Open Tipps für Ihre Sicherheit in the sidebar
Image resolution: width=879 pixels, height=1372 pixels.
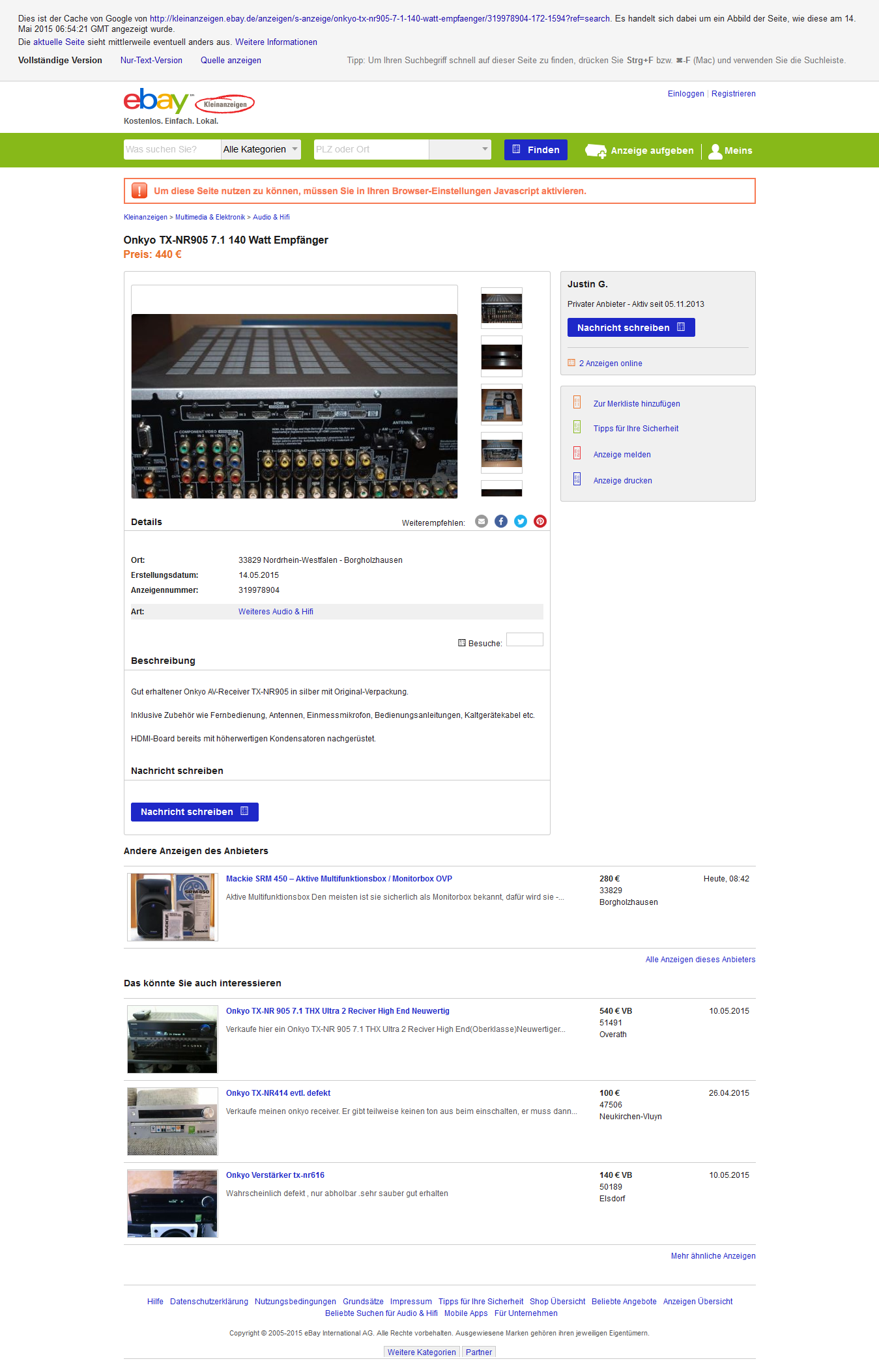[x=636, y=429]
